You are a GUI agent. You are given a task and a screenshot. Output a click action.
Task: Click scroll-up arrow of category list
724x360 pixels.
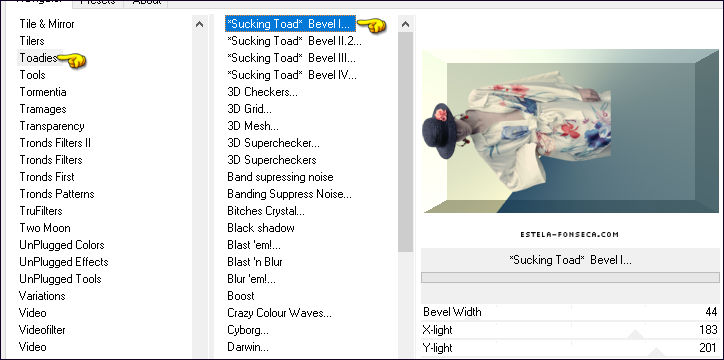[199, 24]
